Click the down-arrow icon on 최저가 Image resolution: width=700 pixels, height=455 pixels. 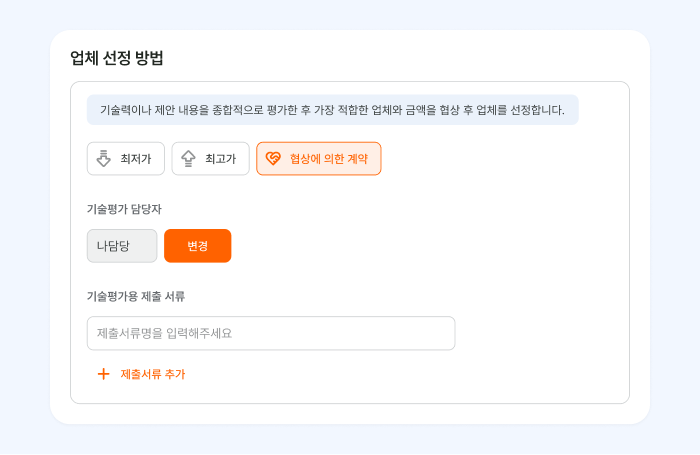104,159
